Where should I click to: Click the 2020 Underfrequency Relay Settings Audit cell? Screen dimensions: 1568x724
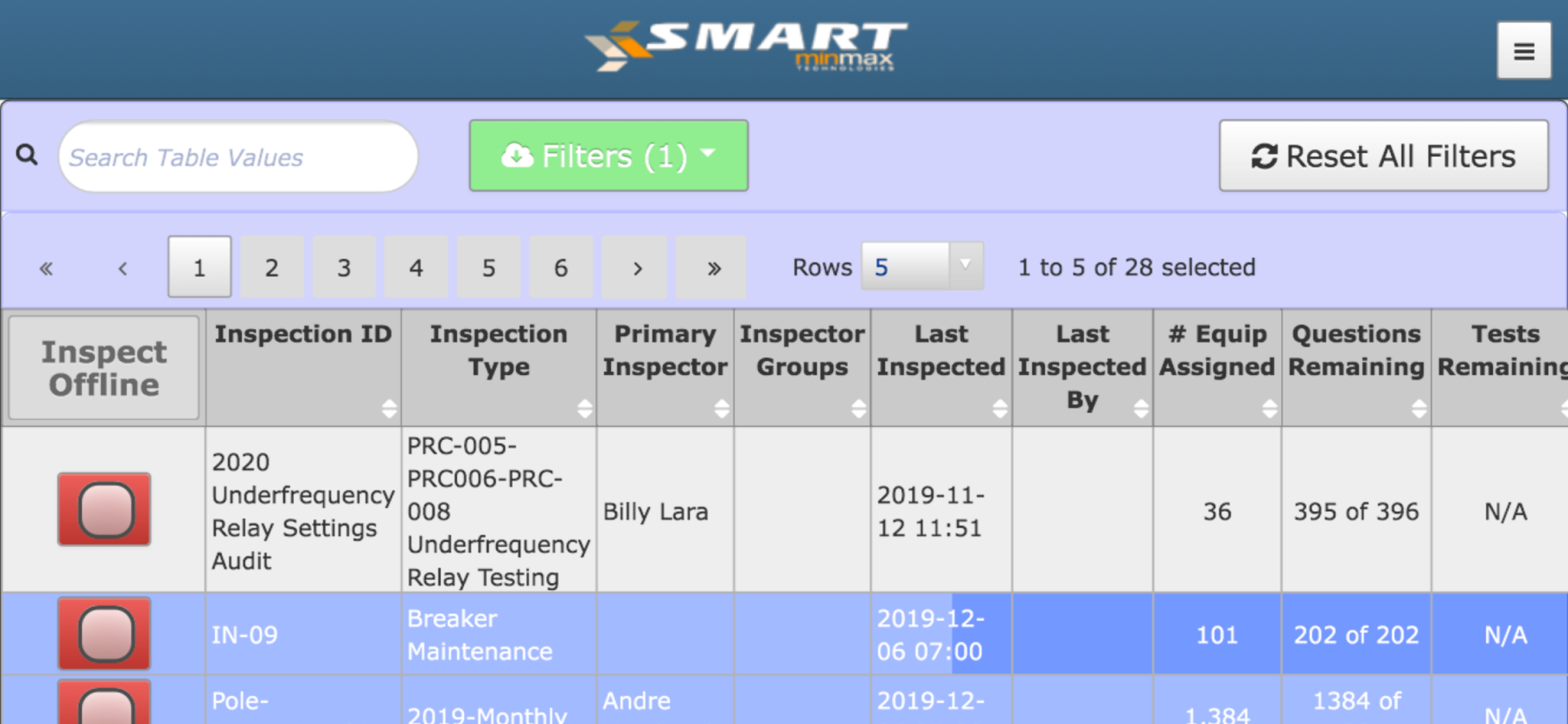tap(303, 510)
